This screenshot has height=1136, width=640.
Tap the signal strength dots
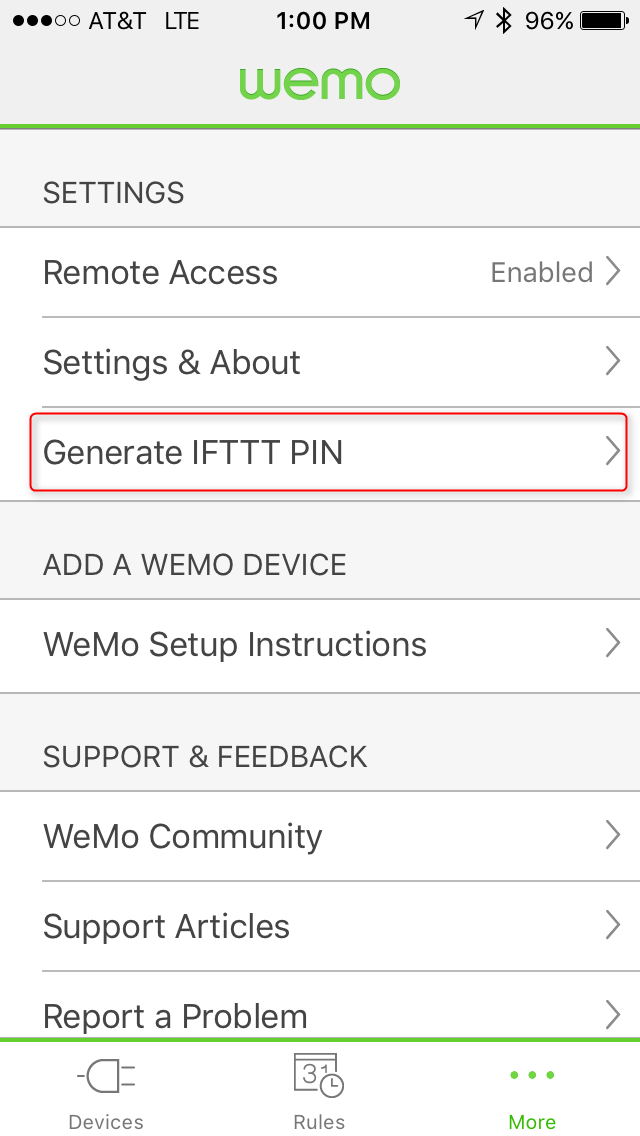pos(46,21)
